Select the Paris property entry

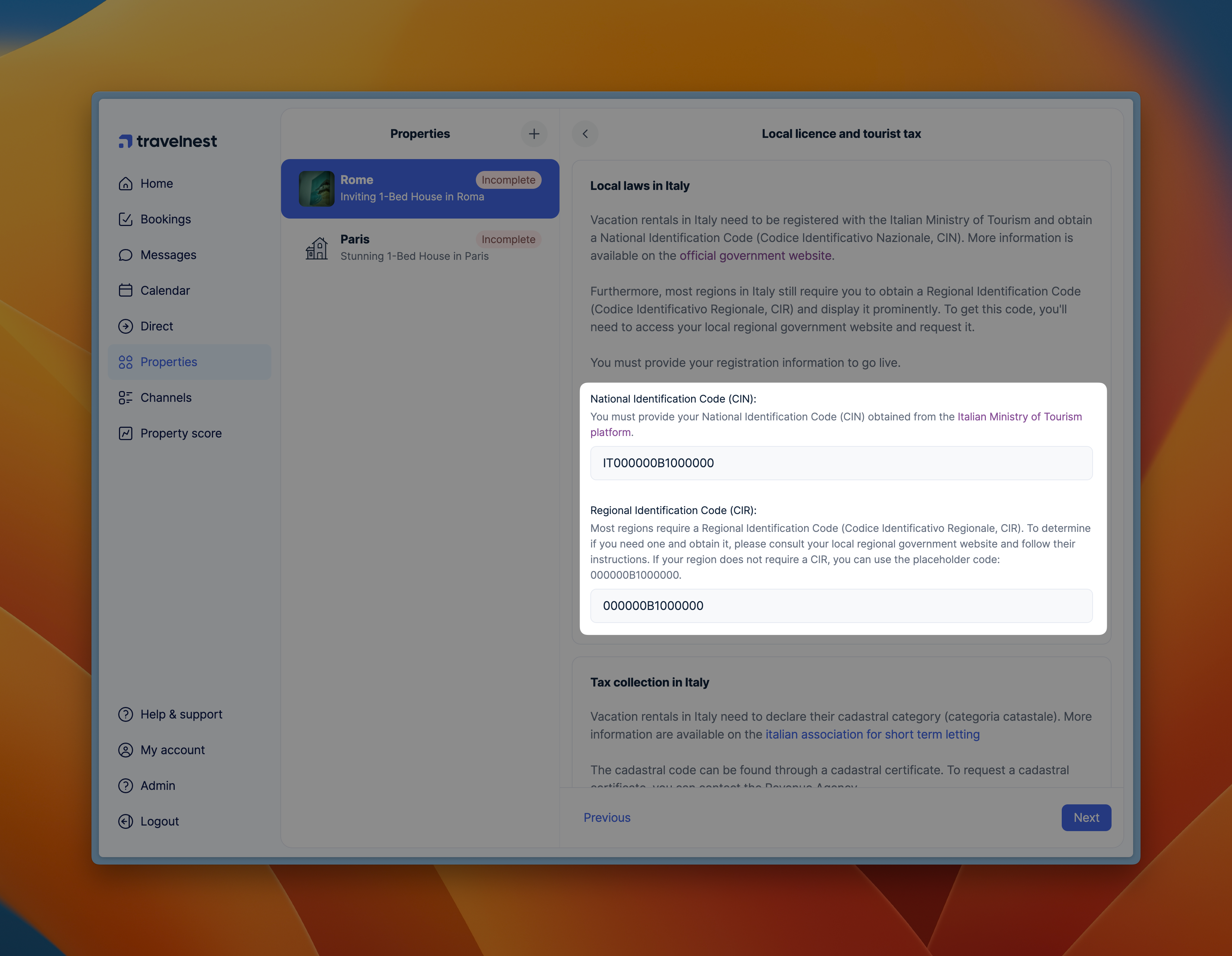click(420, 248)
